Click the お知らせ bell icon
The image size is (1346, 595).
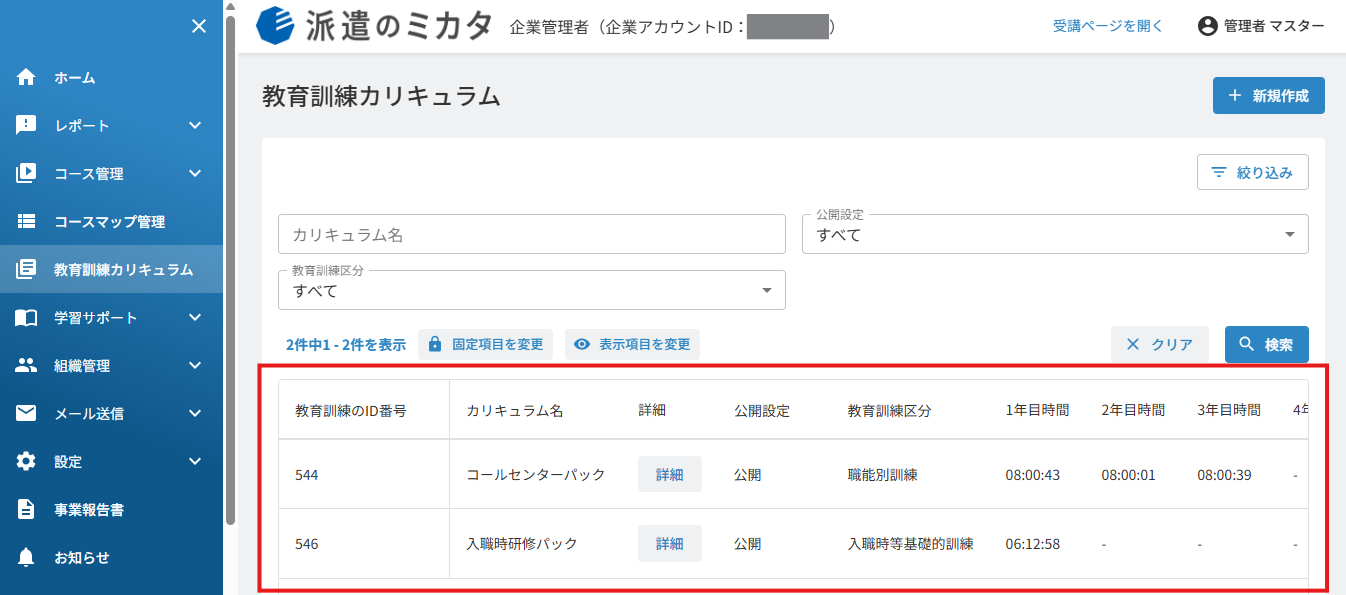[26, 557]
